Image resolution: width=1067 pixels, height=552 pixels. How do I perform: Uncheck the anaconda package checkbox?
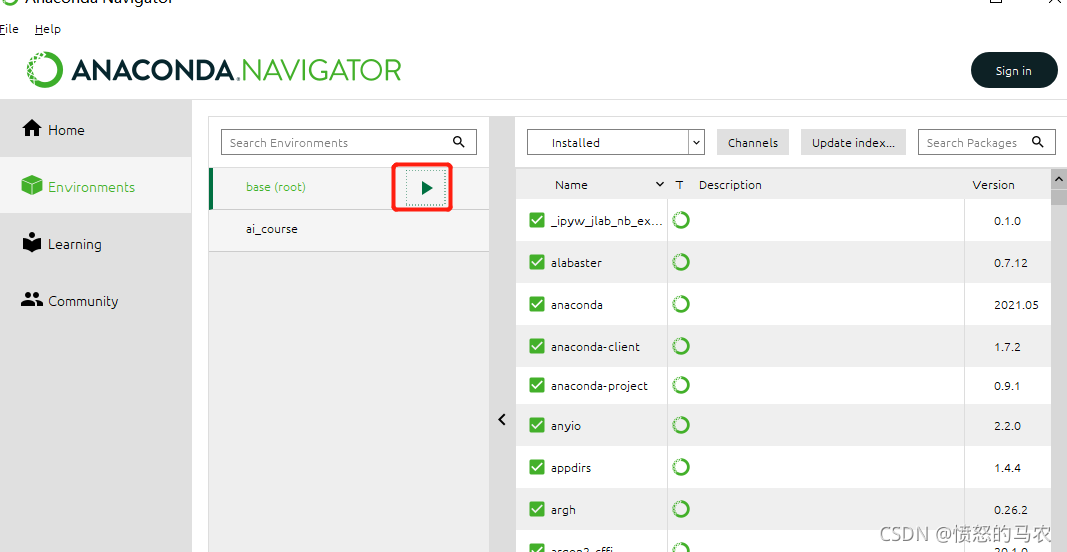(537, 304)
